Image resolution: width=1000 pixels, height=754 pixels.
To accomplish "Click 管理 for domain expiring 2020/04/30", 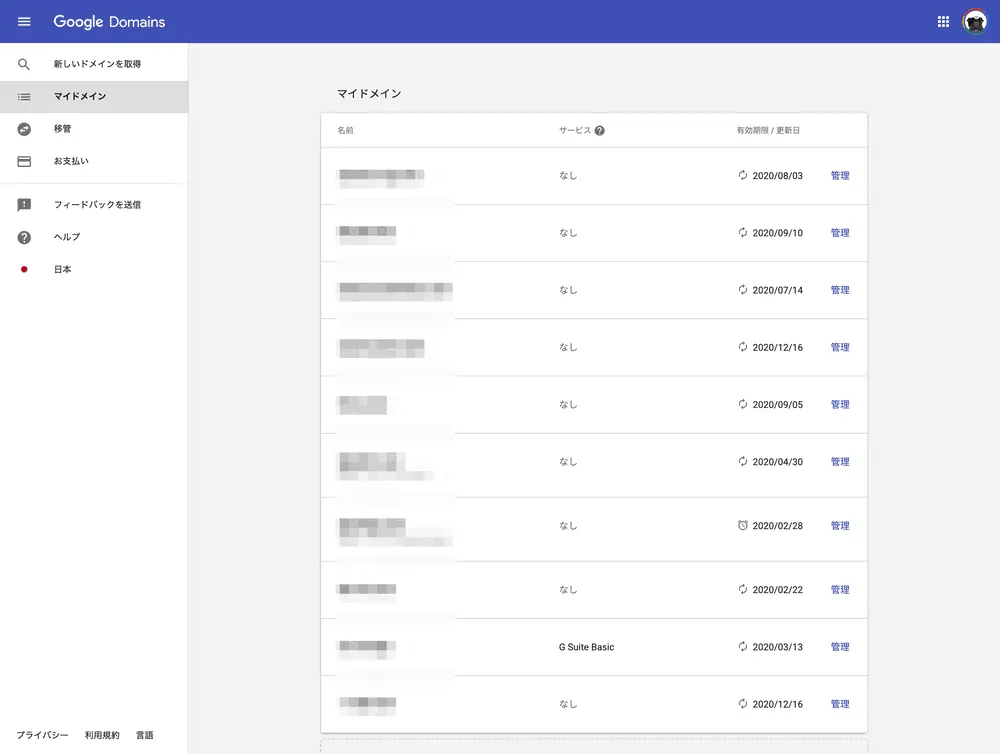I will (x=840, y=462).
